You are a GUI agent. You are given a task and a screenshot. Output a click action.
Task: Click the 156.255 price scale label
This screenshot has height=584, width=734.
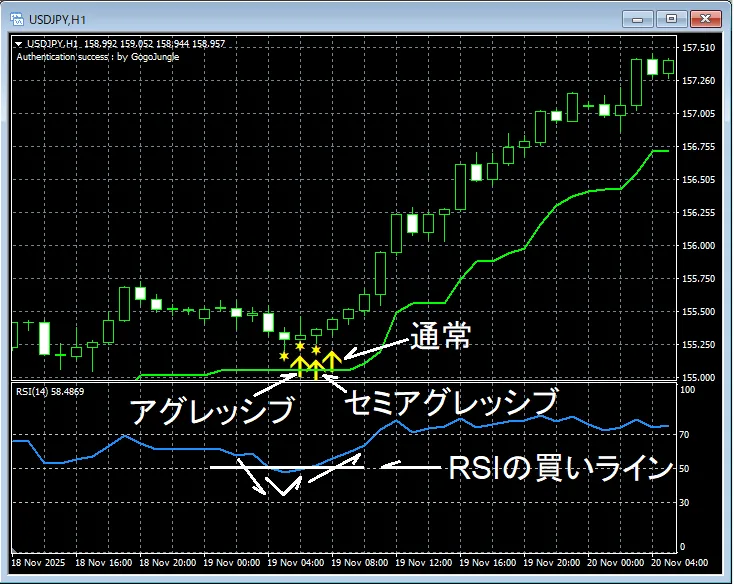[x=698, y=212]
